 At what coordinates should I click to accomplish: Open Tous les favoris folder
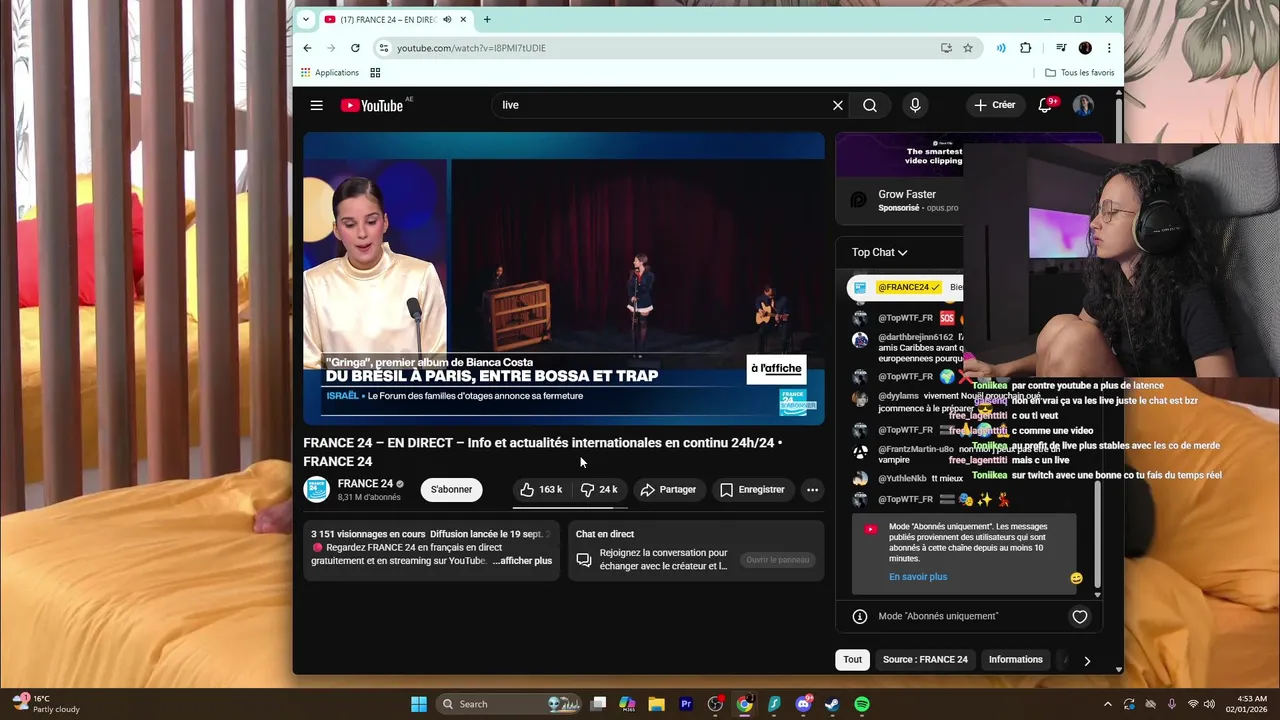1079,73
